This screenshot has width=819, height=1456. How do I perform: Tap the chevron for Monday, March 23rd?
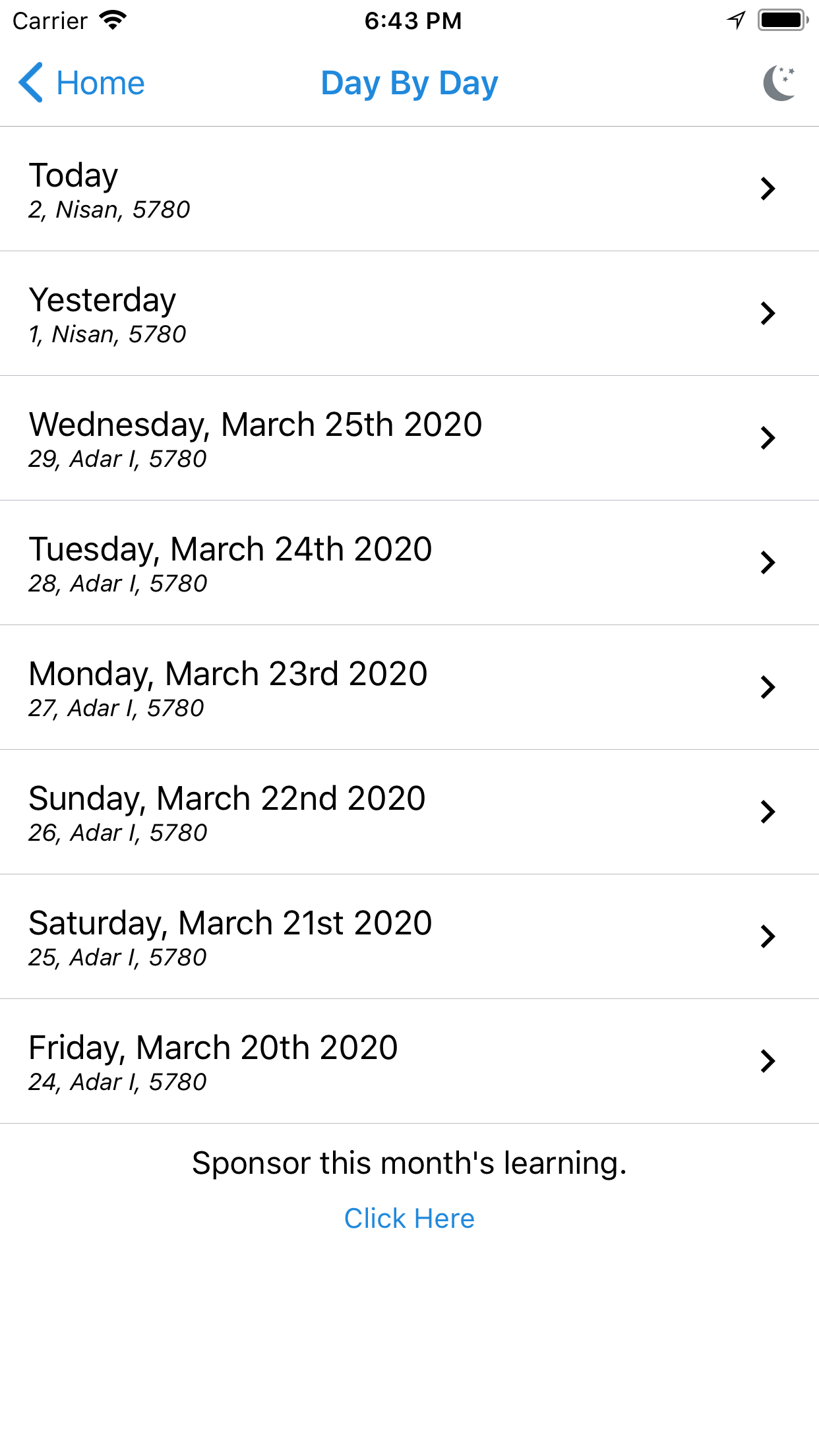click(768, 687)
